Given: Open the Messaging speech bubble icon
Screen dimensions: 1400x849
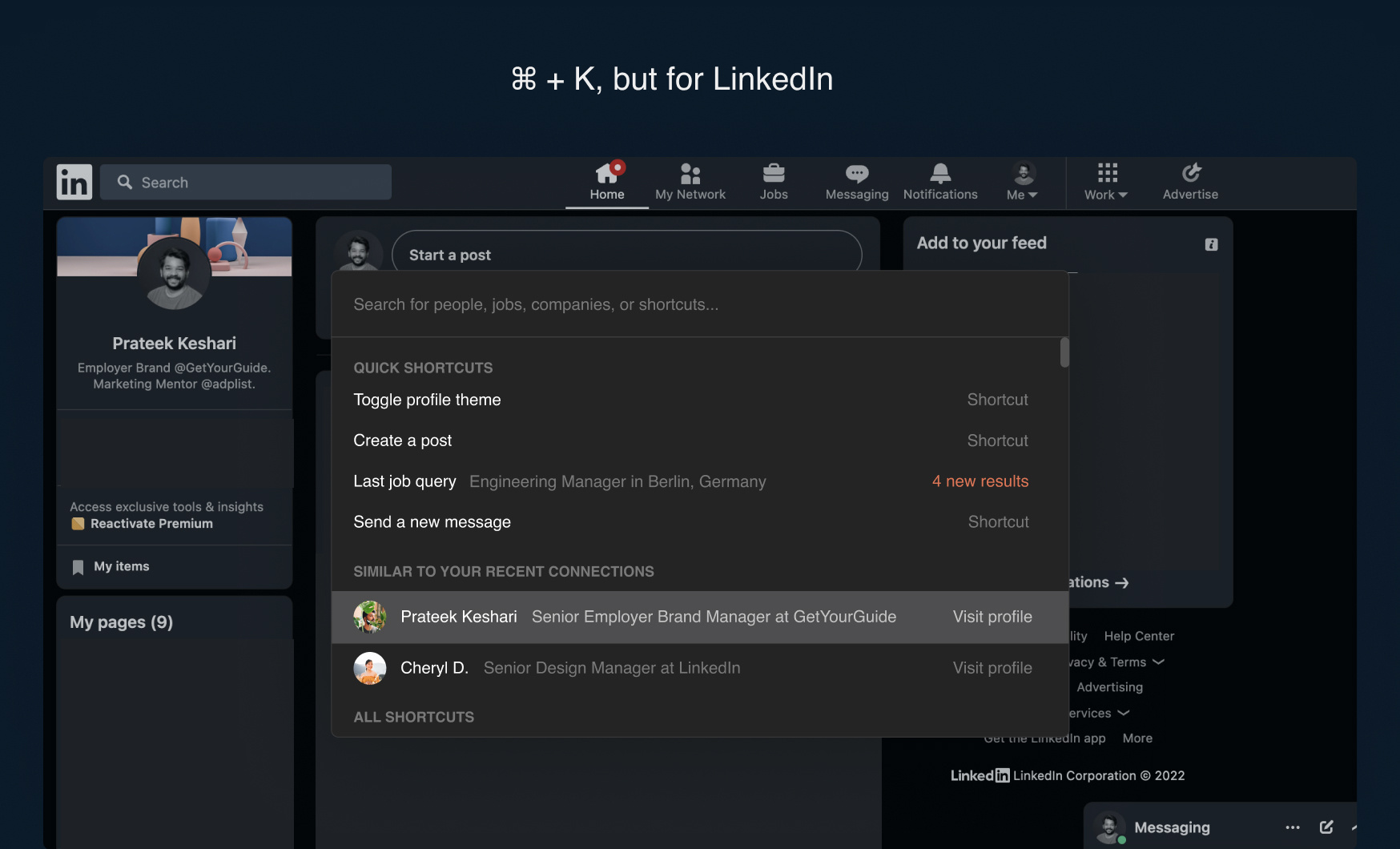Looking at the screenshot, I should click(x=857, y=173).
